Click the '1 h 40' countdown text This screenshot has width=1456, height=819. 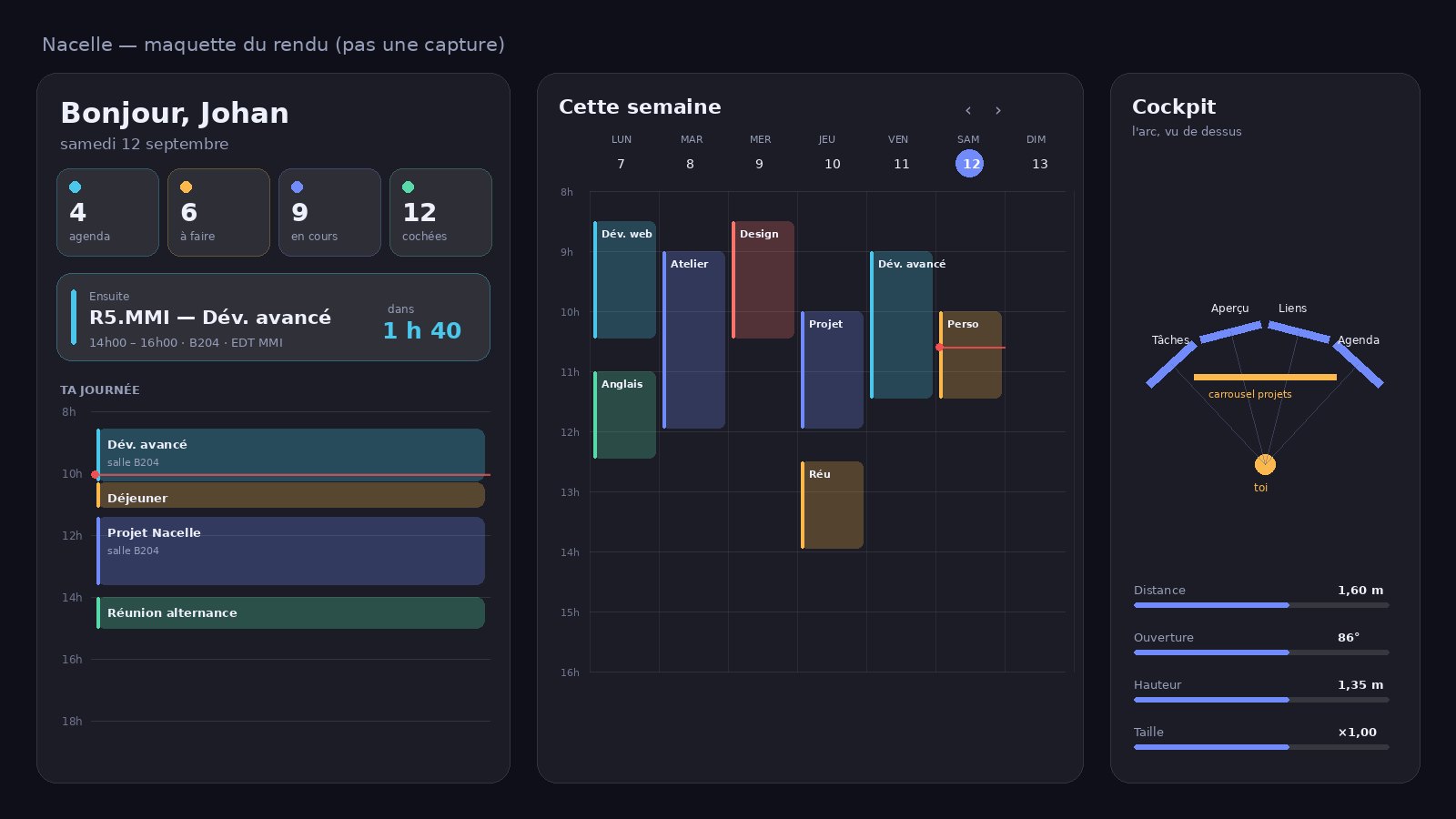(x=422, y=330)
